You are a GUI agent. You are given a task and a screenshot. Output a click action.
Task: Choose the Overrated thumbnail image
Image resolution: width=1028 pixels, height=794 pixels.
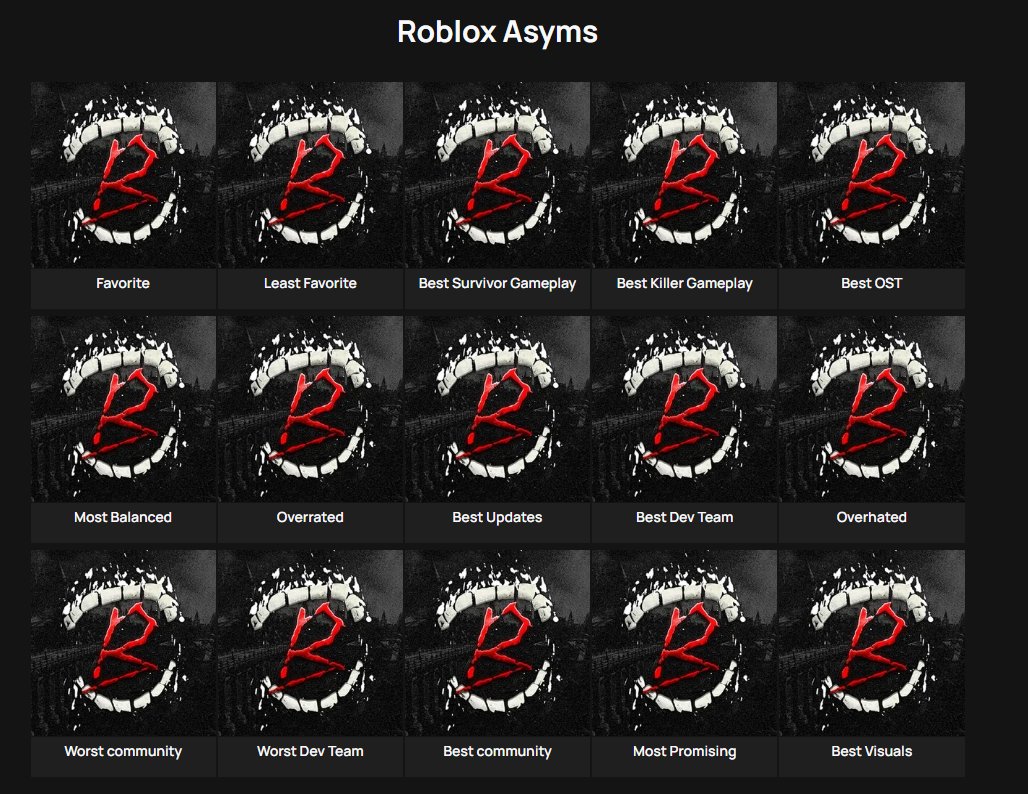(310, 408)
